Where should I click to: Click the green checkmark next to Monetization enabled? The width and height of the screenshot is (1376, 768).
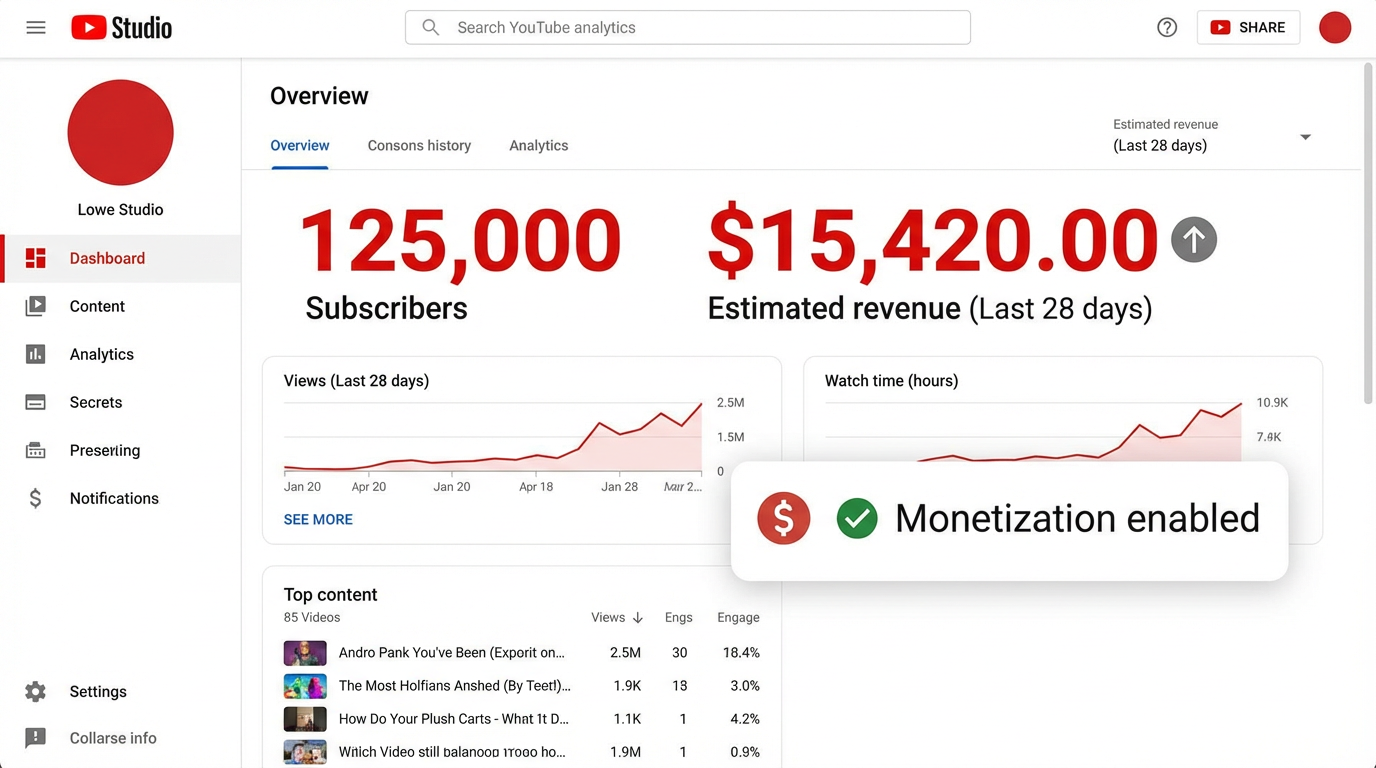coord(857,518)
